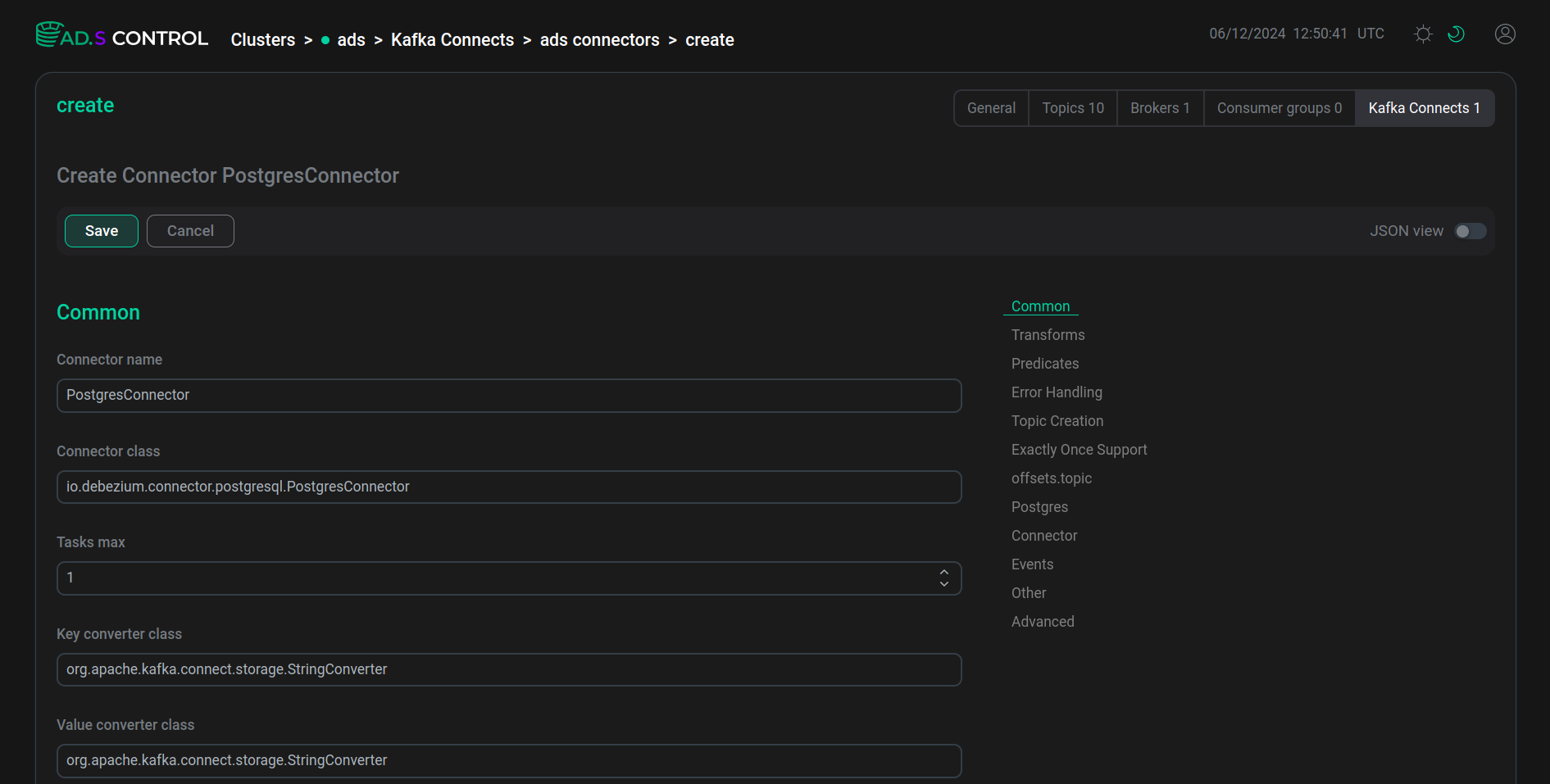Click the Create Connector PostgresConnector heading
This screenshot has width=1550, height=784.
point(228,175)
